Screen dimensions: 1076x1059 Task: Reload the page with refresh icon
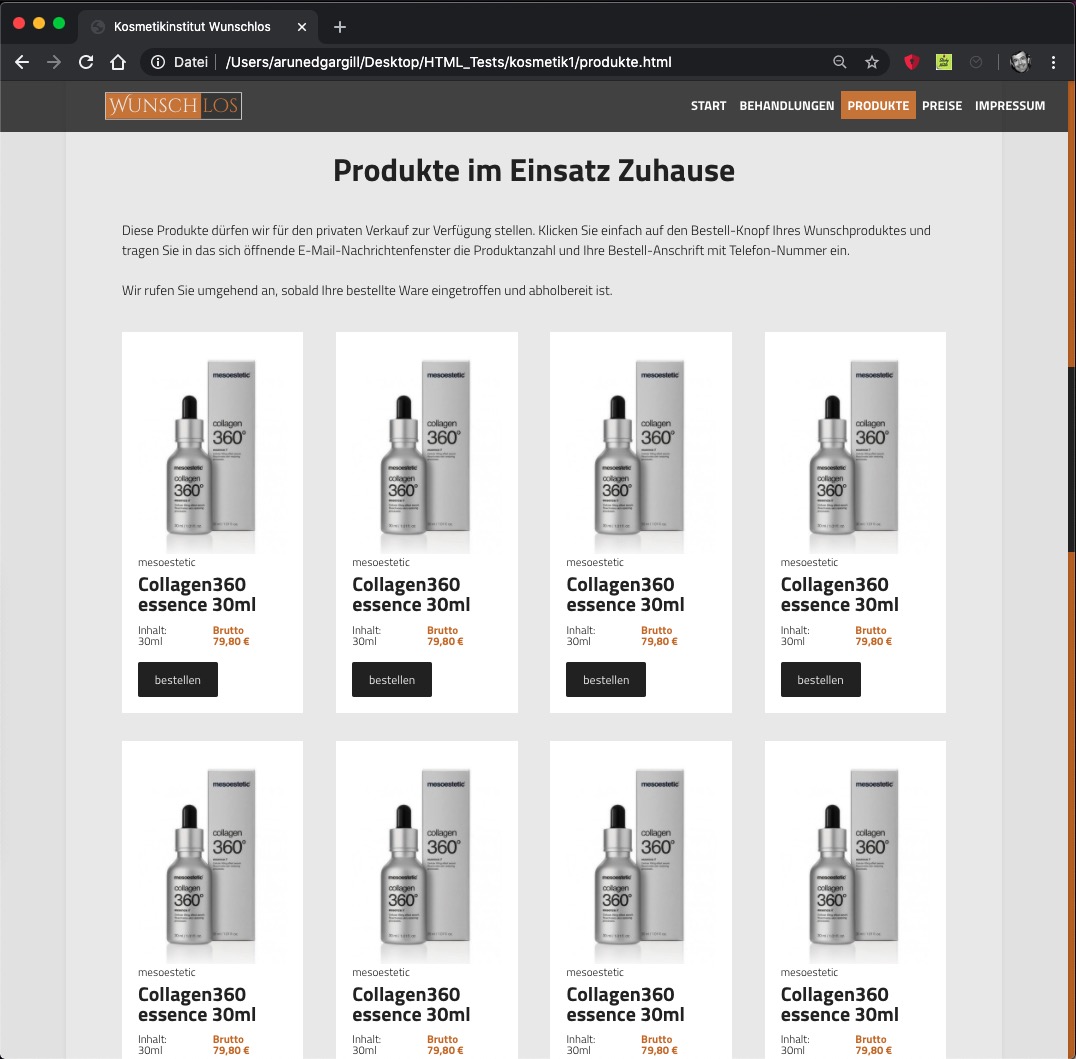point(86,62)
